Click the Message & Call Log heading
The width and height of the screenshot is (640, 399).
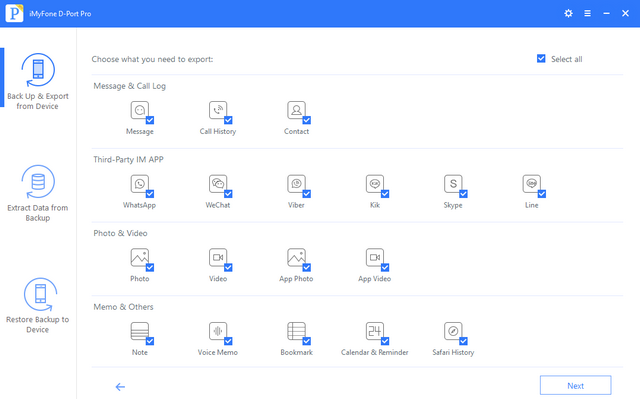click(x=129, y=86)
